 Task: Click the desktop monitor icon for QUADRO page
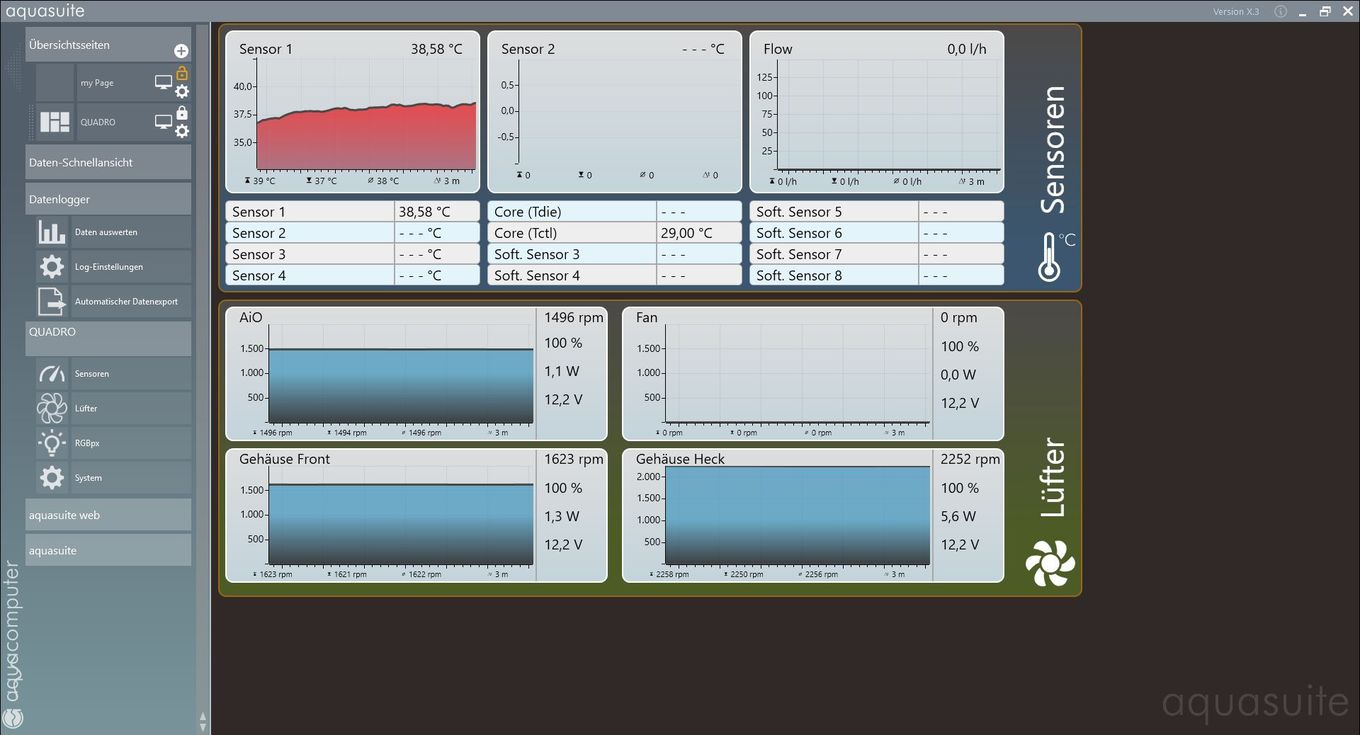pyautogui.click(x=163, y=121)
